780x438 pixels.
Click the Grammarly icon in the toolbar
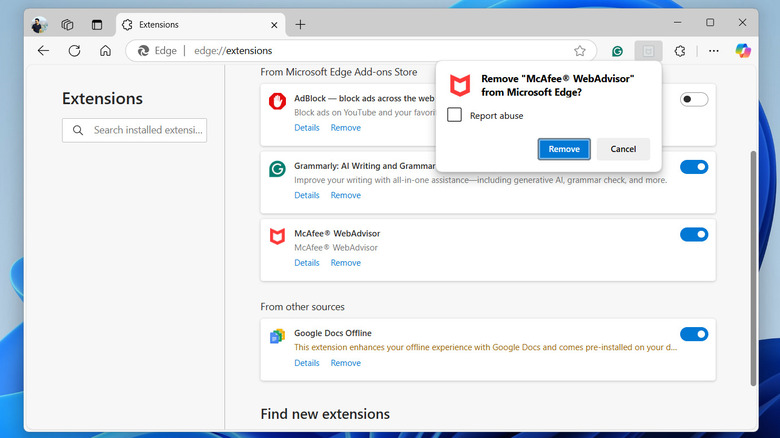[618, 50]
